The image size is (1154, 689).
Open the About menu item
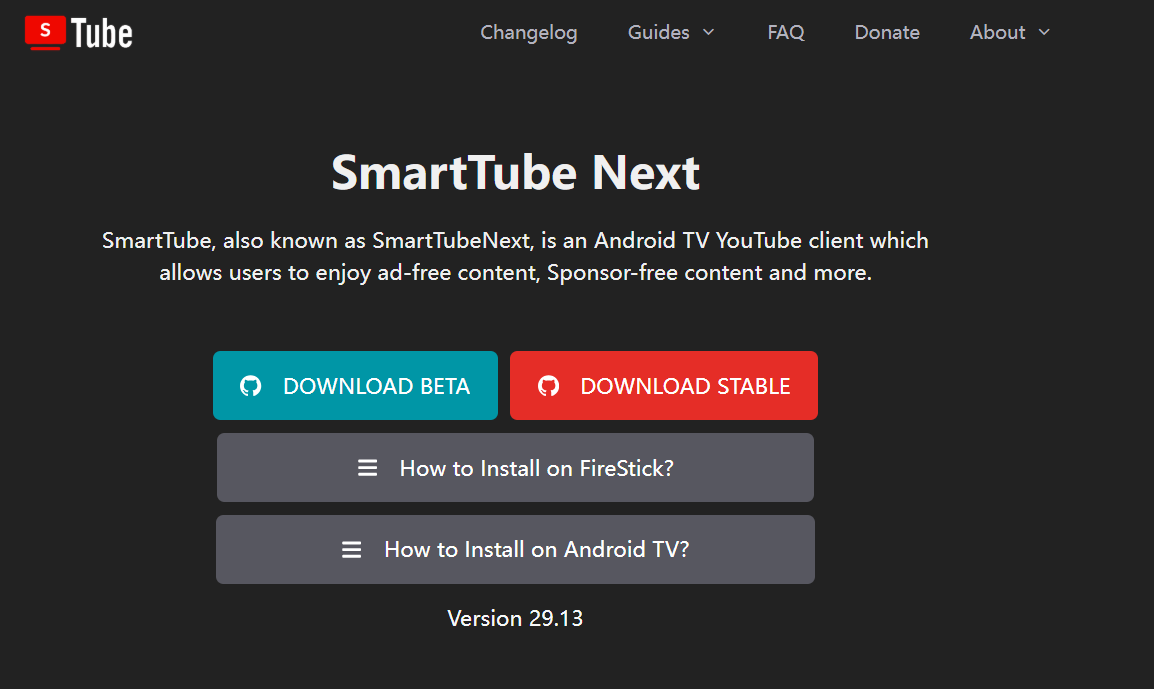click(997, 32)
